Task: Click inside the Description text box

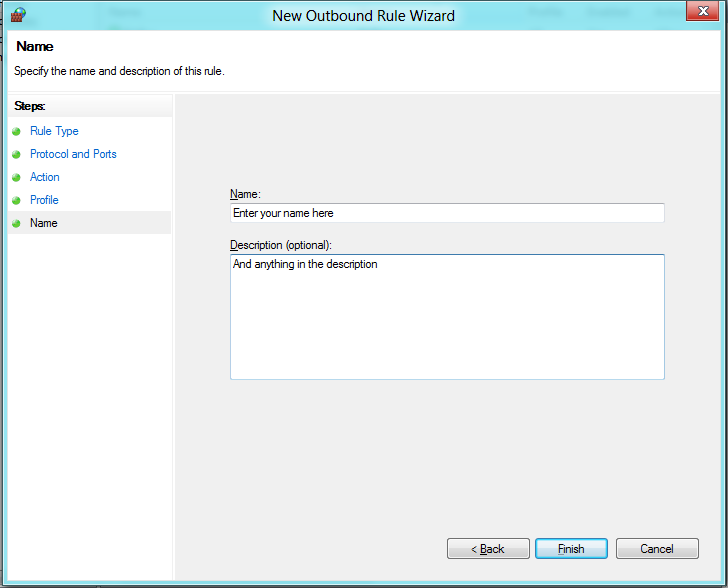Action: click(x=447, y=317)
